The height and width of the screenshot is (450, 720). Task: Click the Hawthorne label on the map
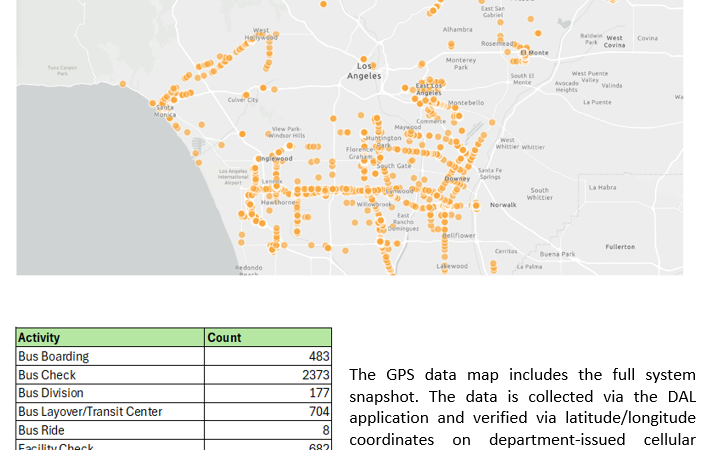pos(277,202)
